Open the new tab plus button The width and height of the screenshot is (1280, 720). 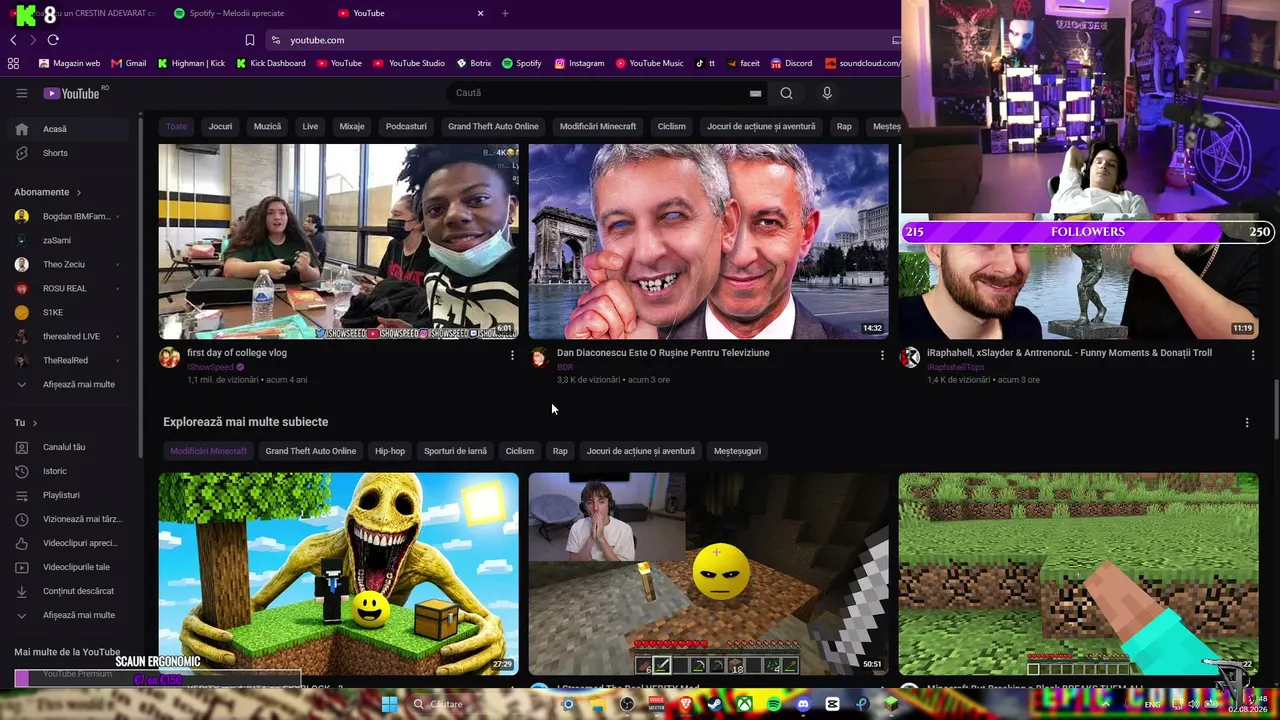click(505, 13)
